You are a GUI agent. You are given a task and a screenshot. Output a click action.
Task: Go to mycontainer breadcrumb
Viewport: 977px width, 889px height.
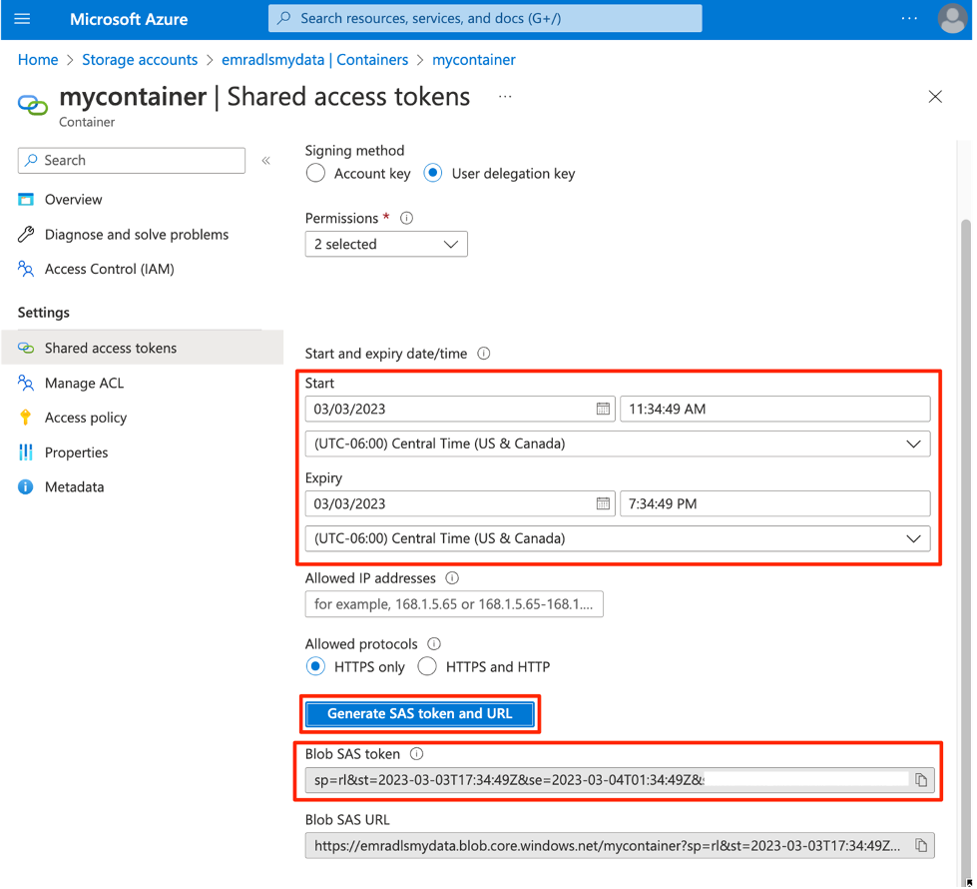click(x=474, y=60)
